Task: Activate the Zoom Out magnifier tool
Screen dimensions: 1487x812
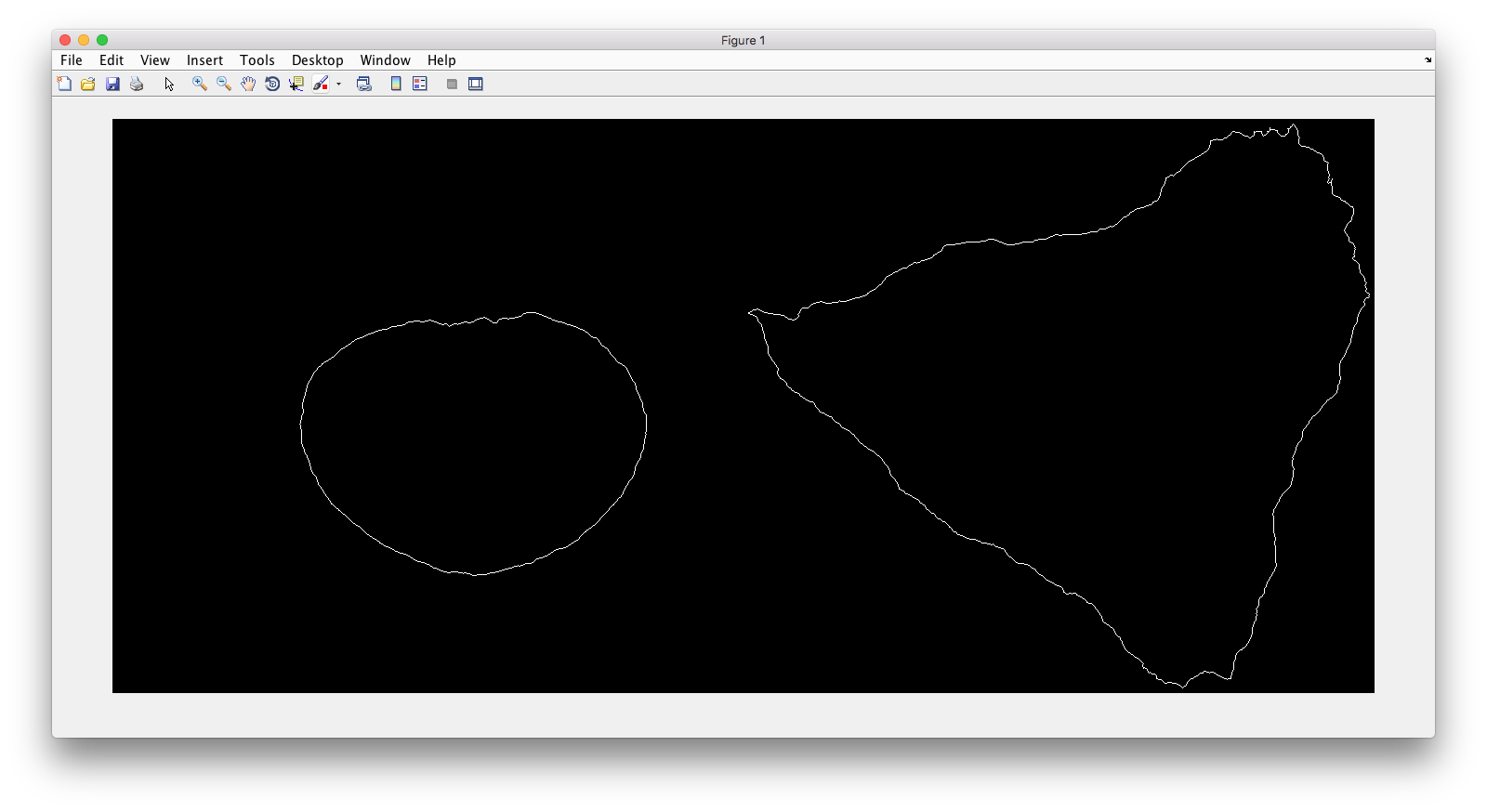Action: coord(224,84)
